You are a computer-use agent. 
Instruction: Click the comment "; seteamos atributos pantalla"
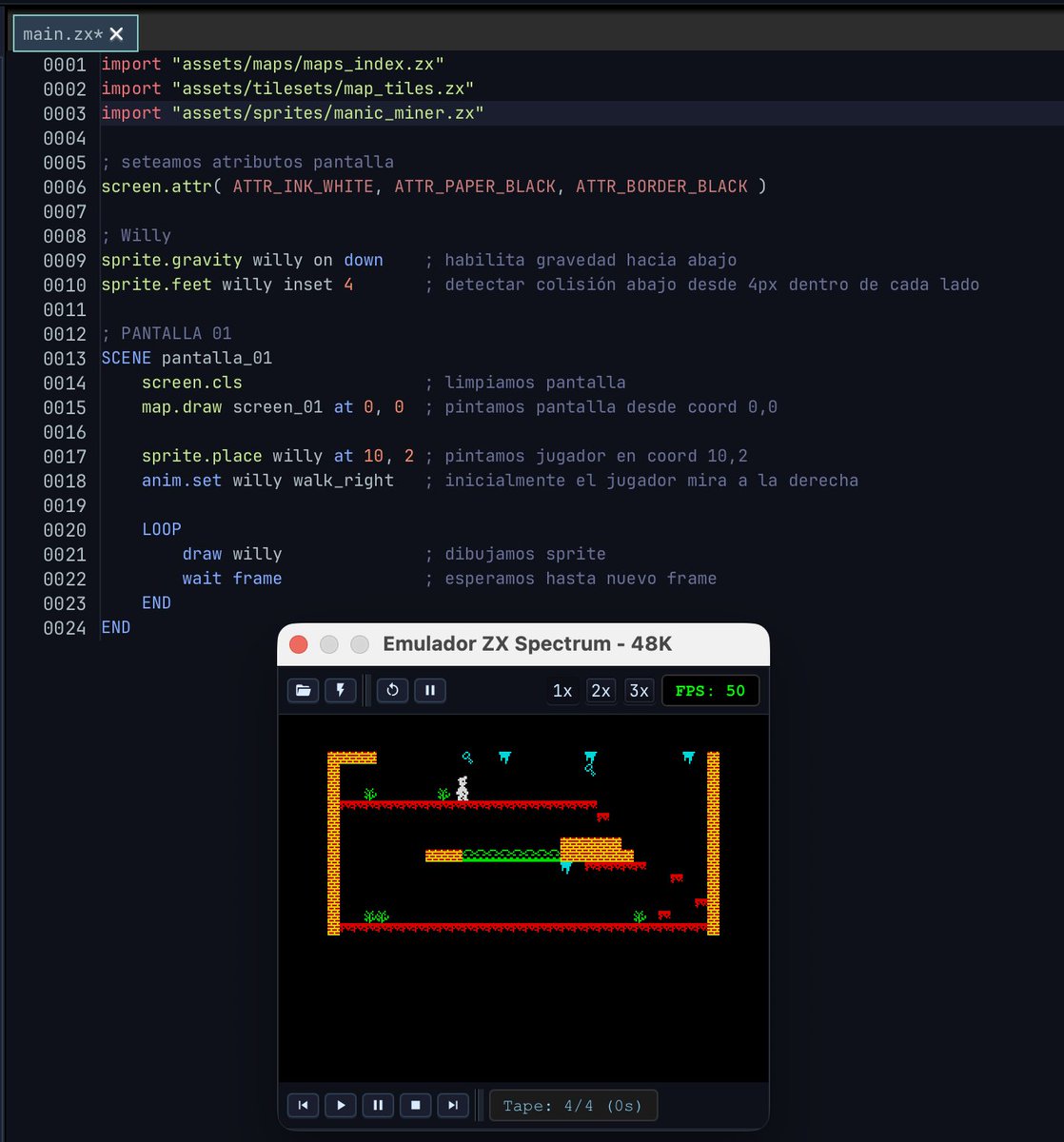point(247,162)
